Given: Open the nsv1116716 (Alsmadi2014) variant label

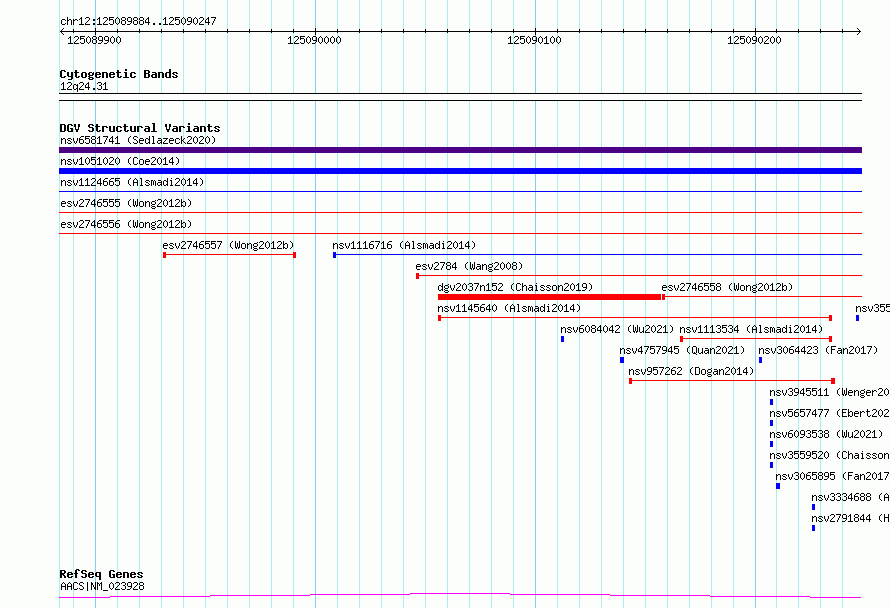Looking at the screenshot, I should click(404, 245).
